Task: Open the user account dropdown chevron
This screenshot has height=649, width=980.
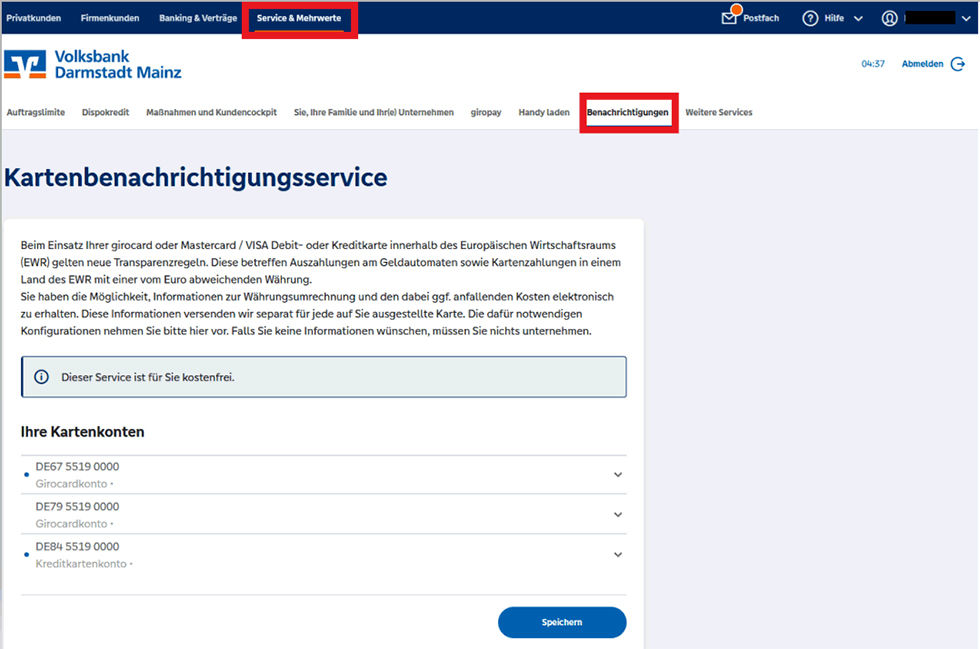Action: pos(966,19)
